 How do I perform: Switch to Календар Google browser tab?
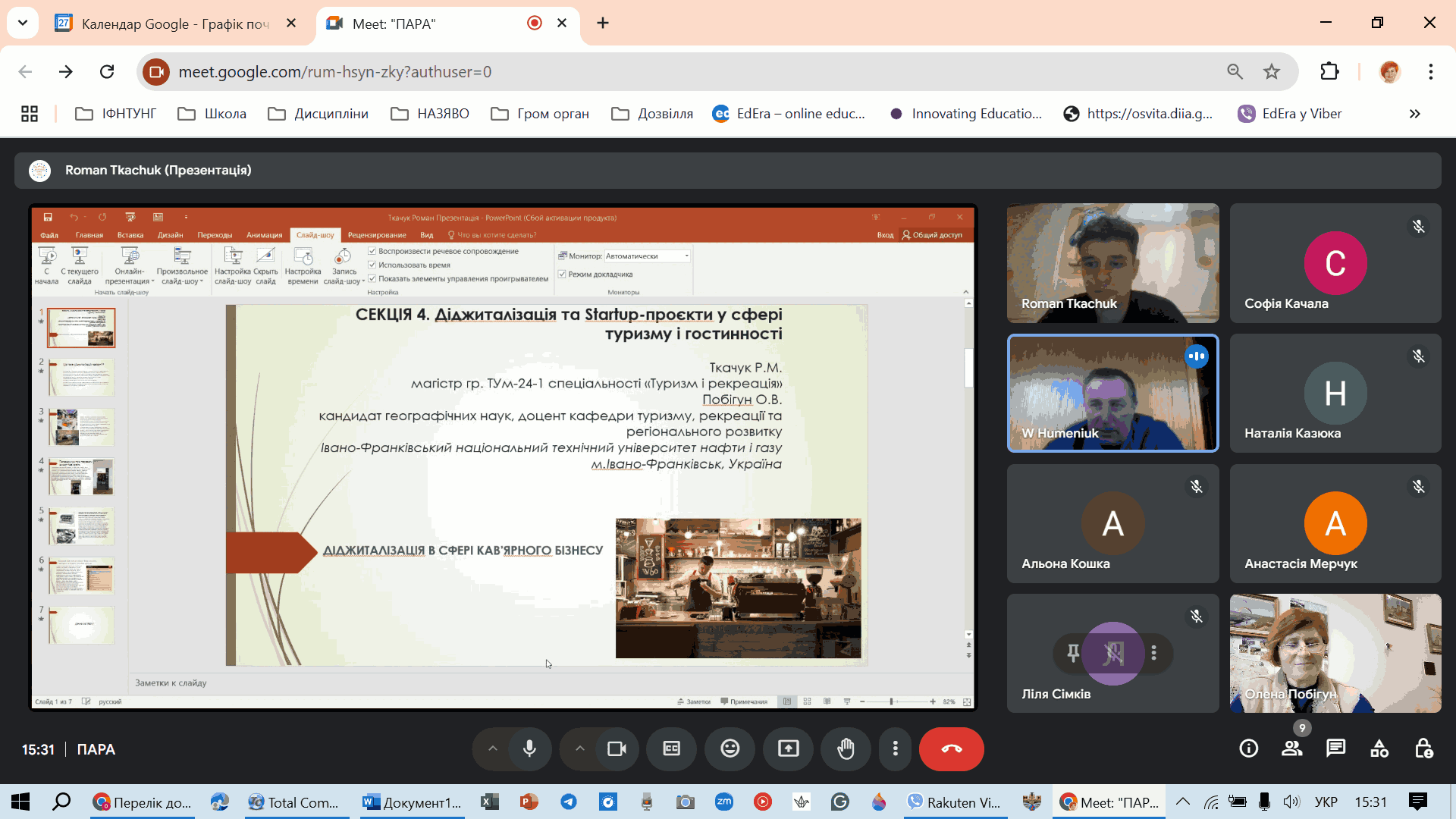(174, 24)
